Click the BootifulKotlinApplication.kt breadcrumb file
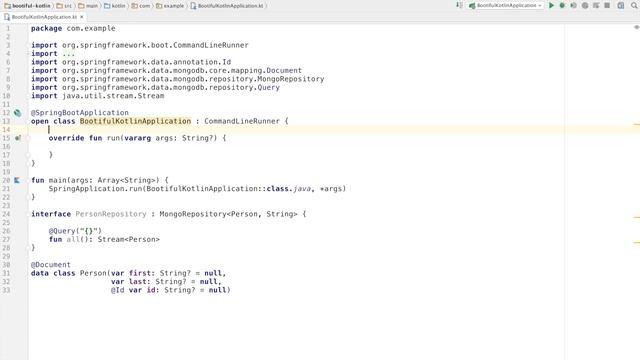 click(x=227, y=6)
